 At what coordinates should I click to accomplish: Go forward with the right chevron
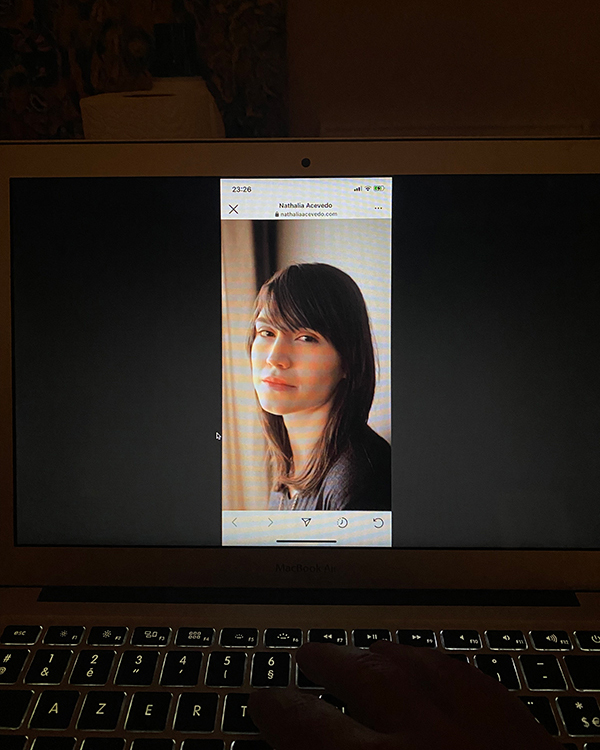(270, 522)
